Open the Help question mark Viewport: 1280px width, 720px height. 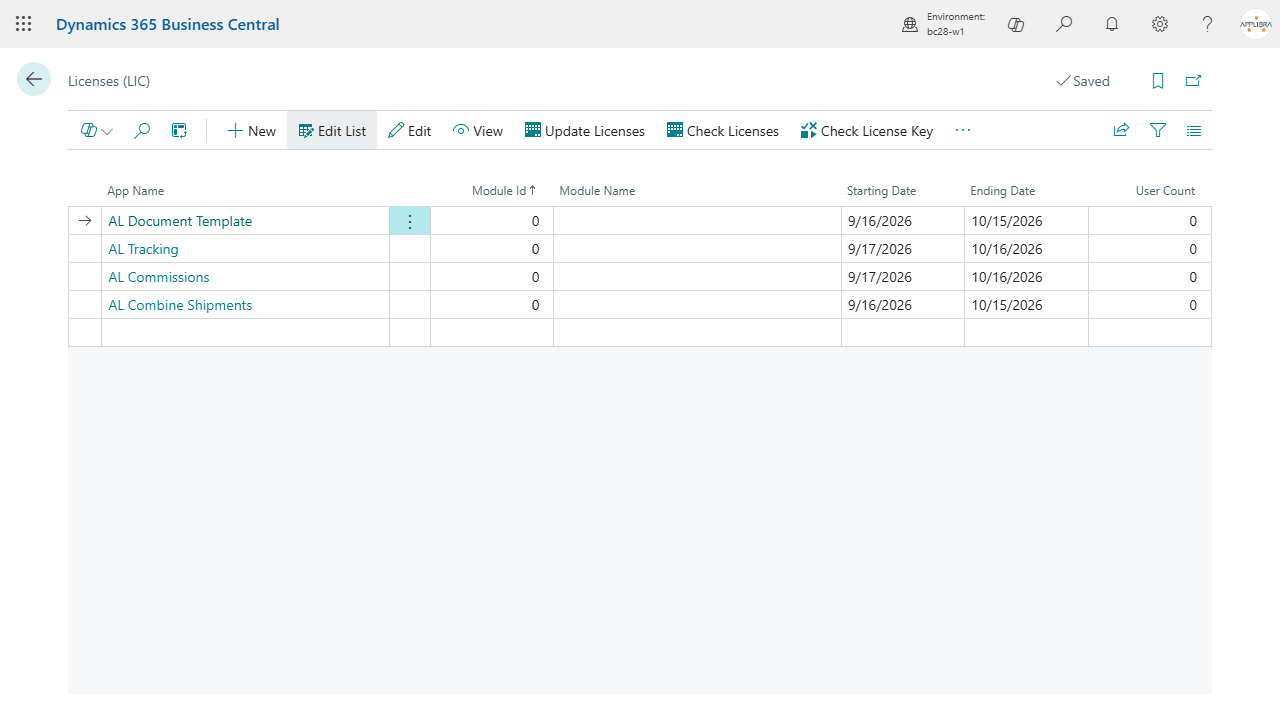click(x=1208, y=24)
